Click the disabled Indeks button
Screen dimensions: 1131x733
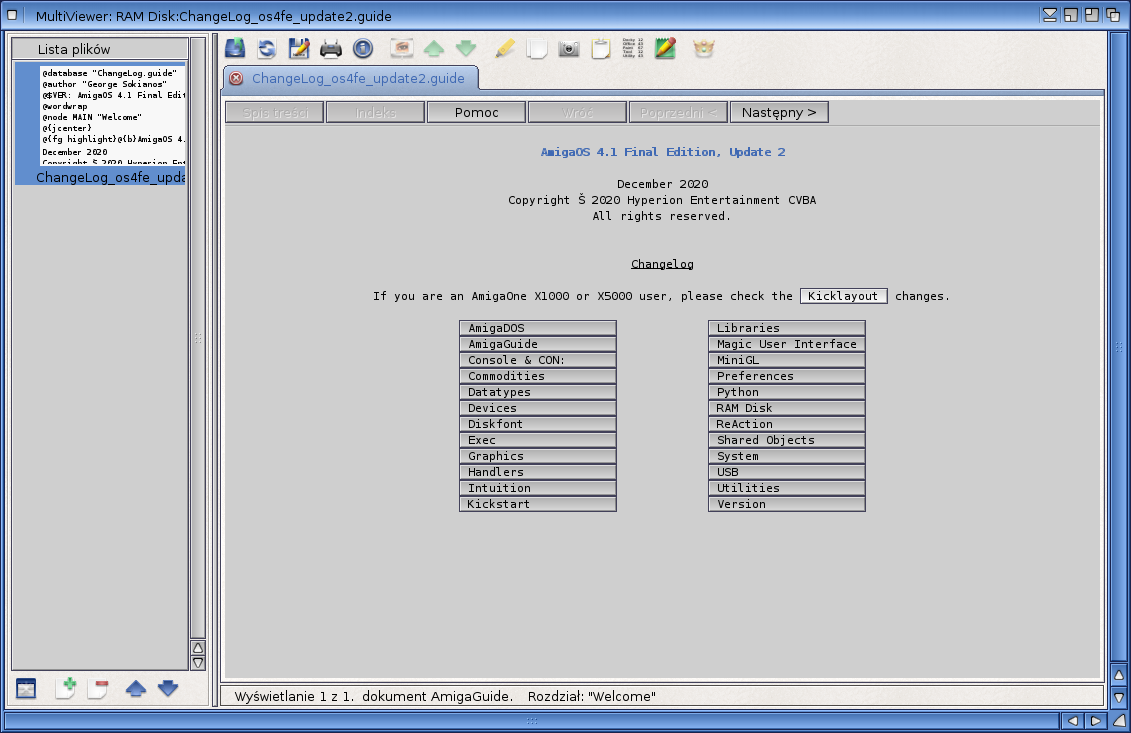tap(375, 113)
